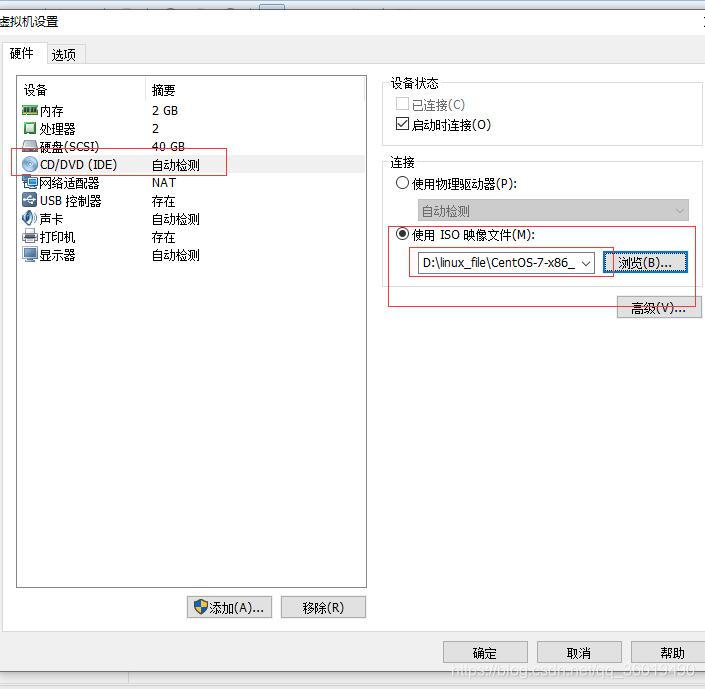This screenshot has height=689, width=705.
Task: Open the 高级(V)... settings button
Action: pyautogui.click(x=659, y=308)
